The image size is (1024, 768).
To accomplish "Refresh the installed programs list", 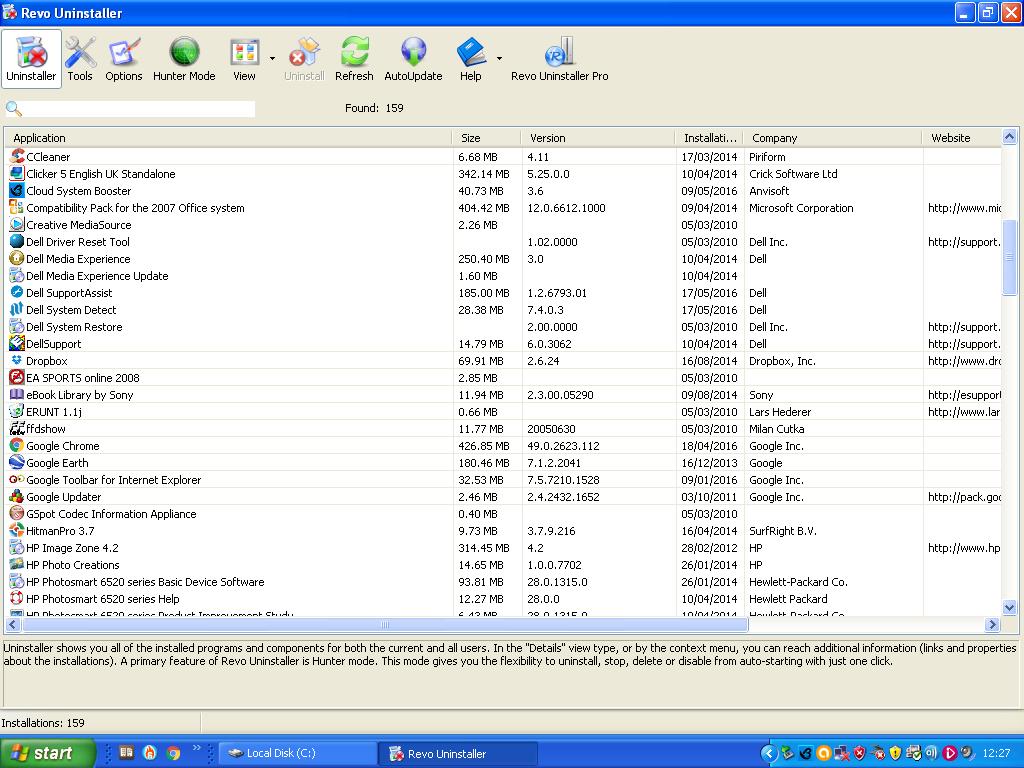I will click(x=354, y=59).
